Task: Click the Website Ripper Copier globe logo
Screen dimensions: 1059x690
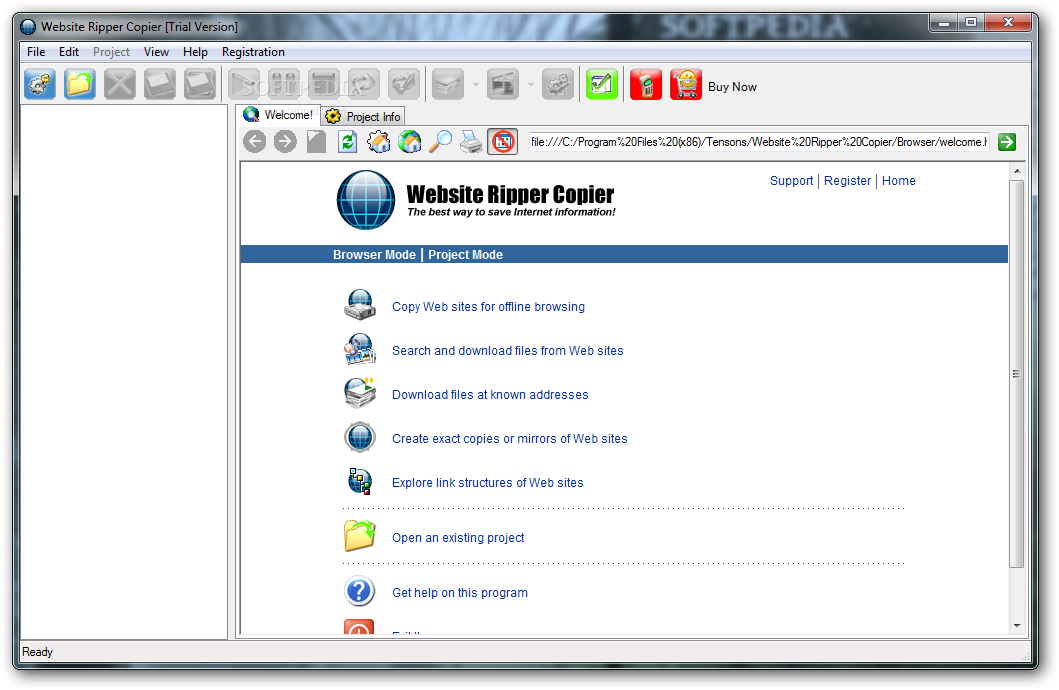Action: (x=366, y=200)
